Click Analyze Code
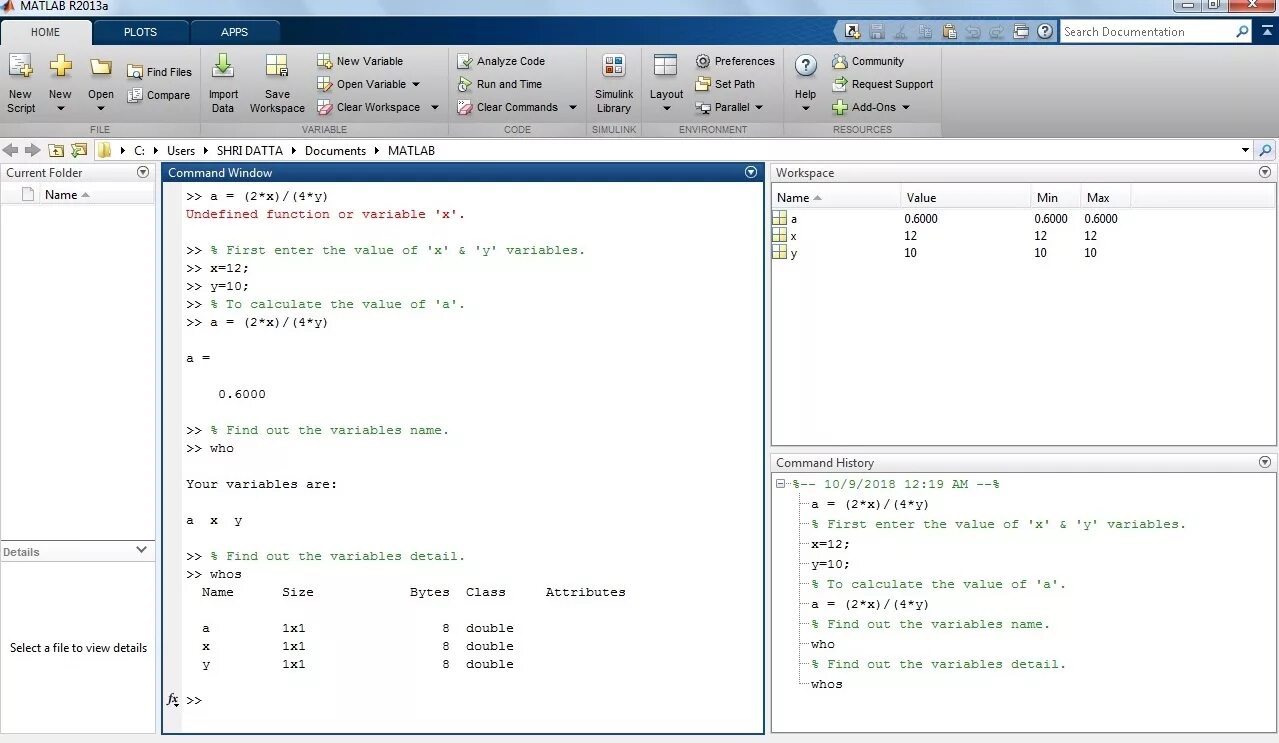 point(501,61)
